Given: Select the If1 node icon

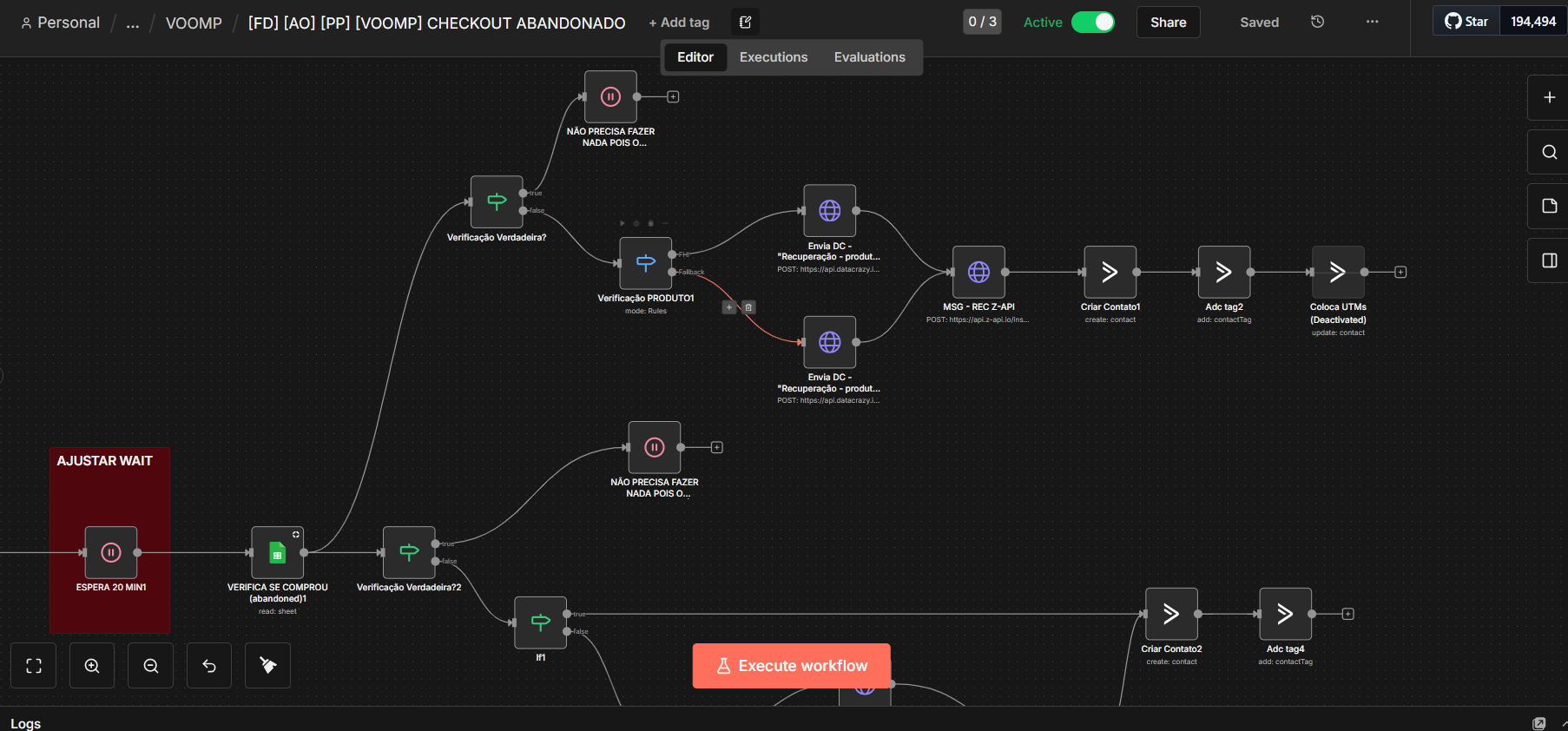Looking at the screenshot, I should [540, 622].
